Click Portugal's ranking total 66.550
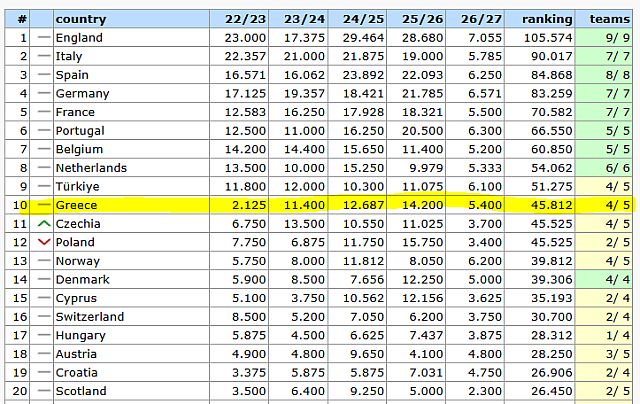 coord(552,131)
